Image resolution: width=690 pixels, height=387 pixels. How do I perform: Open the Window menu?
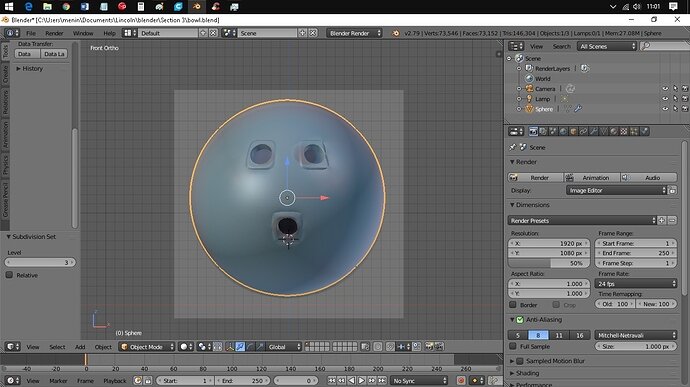pos(83,33)
